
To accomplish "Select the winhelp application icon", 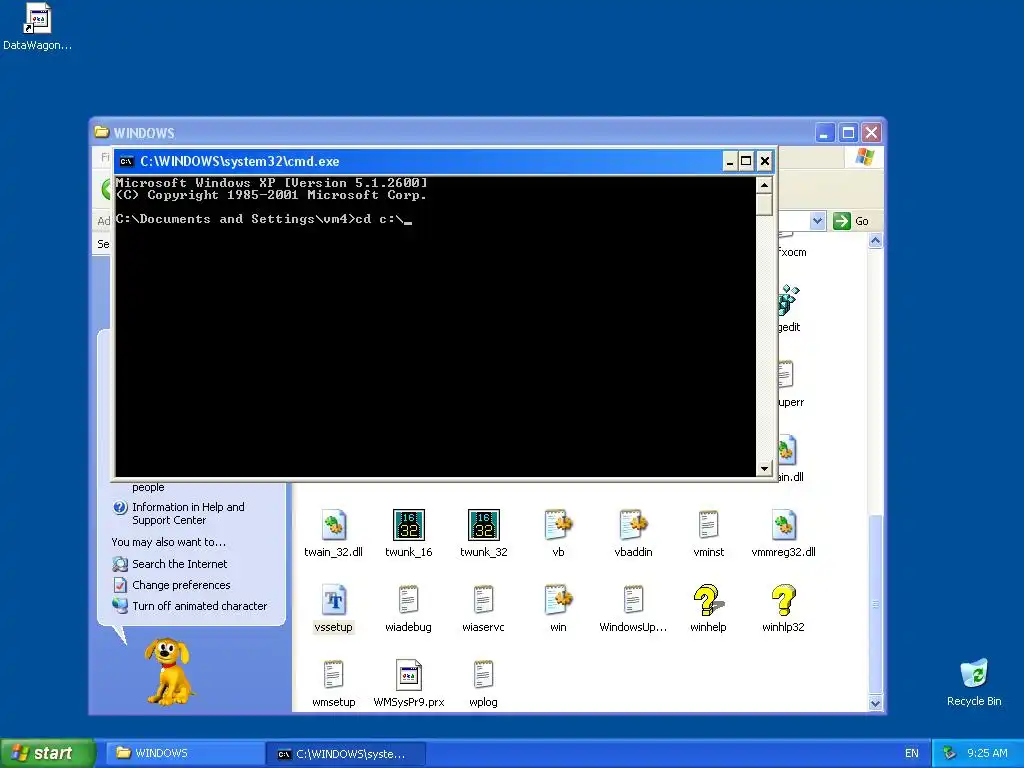I will click(709, 600).
